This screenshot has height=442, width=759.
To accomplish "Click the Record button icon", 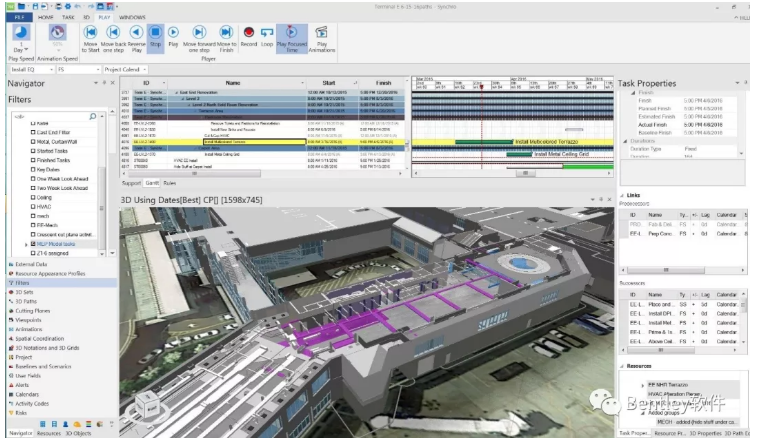I will pos(249,32).
